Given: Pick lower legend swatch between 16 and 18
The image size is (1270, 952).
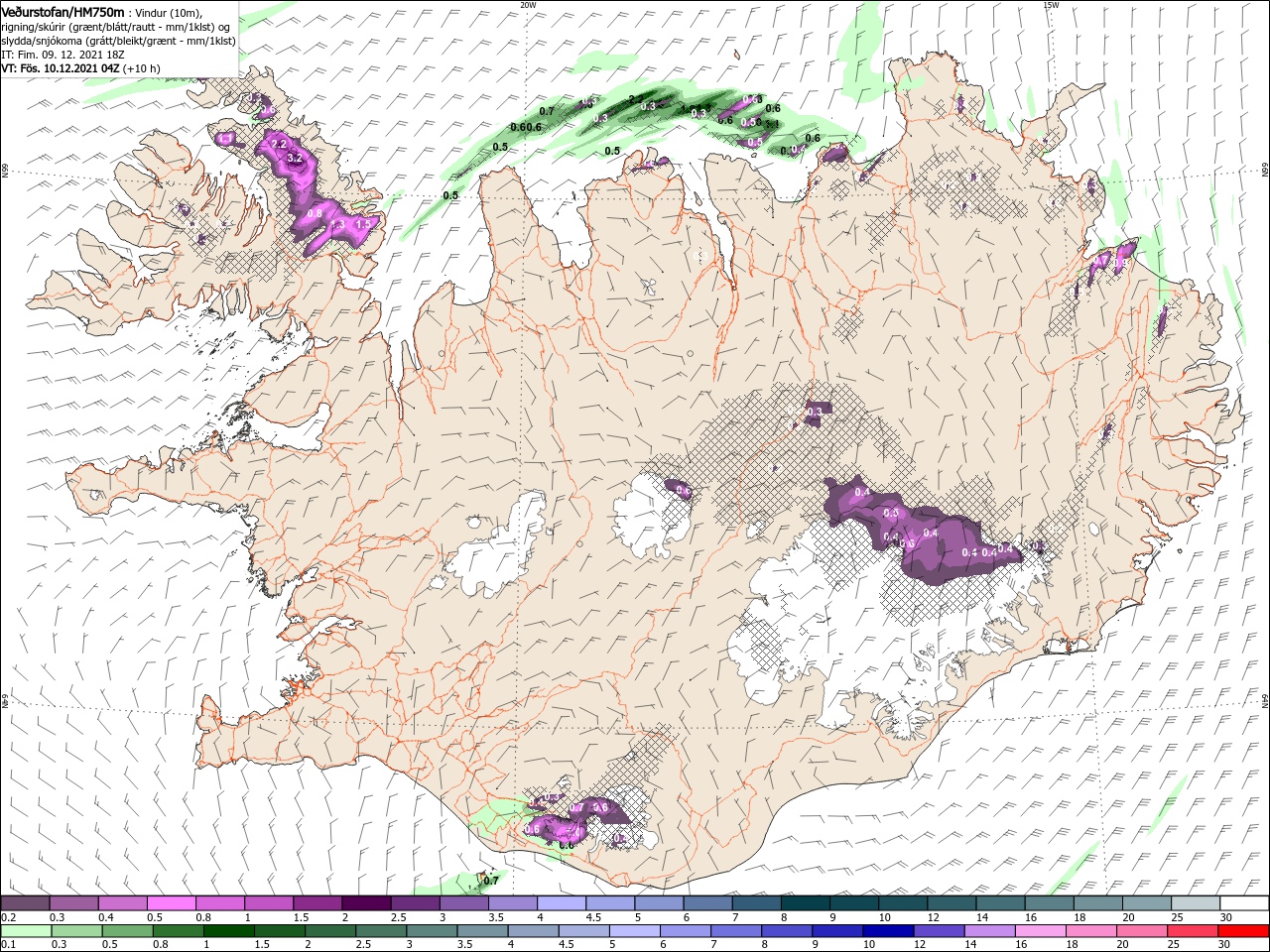Looking at the screenshot, I should 1042,931.
